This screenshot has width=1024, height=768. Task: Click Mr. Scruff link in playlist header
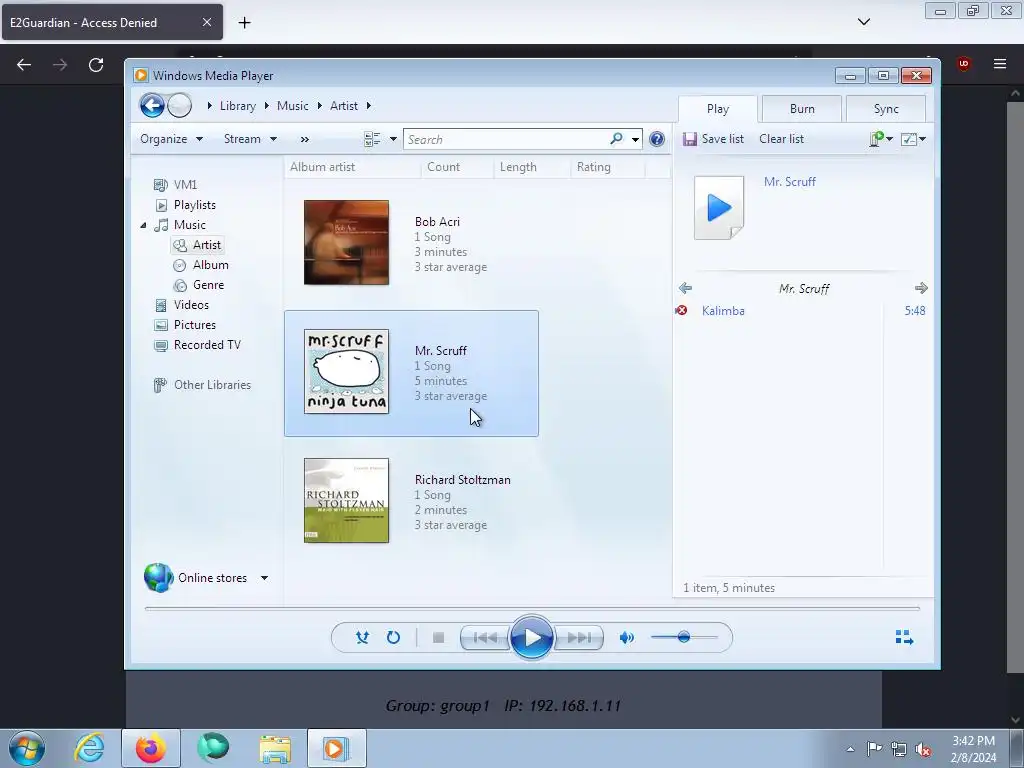(x=790, y=182)
